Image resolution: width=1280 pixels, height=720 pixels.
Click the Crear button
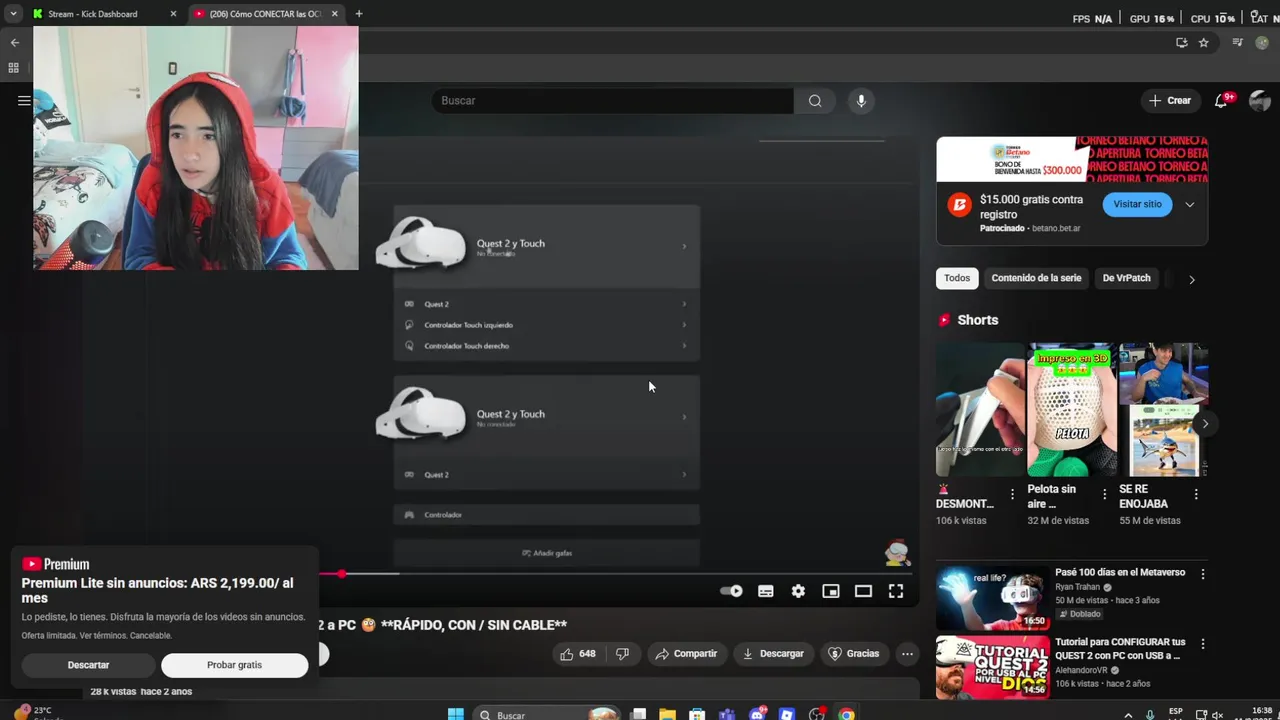1170,101
